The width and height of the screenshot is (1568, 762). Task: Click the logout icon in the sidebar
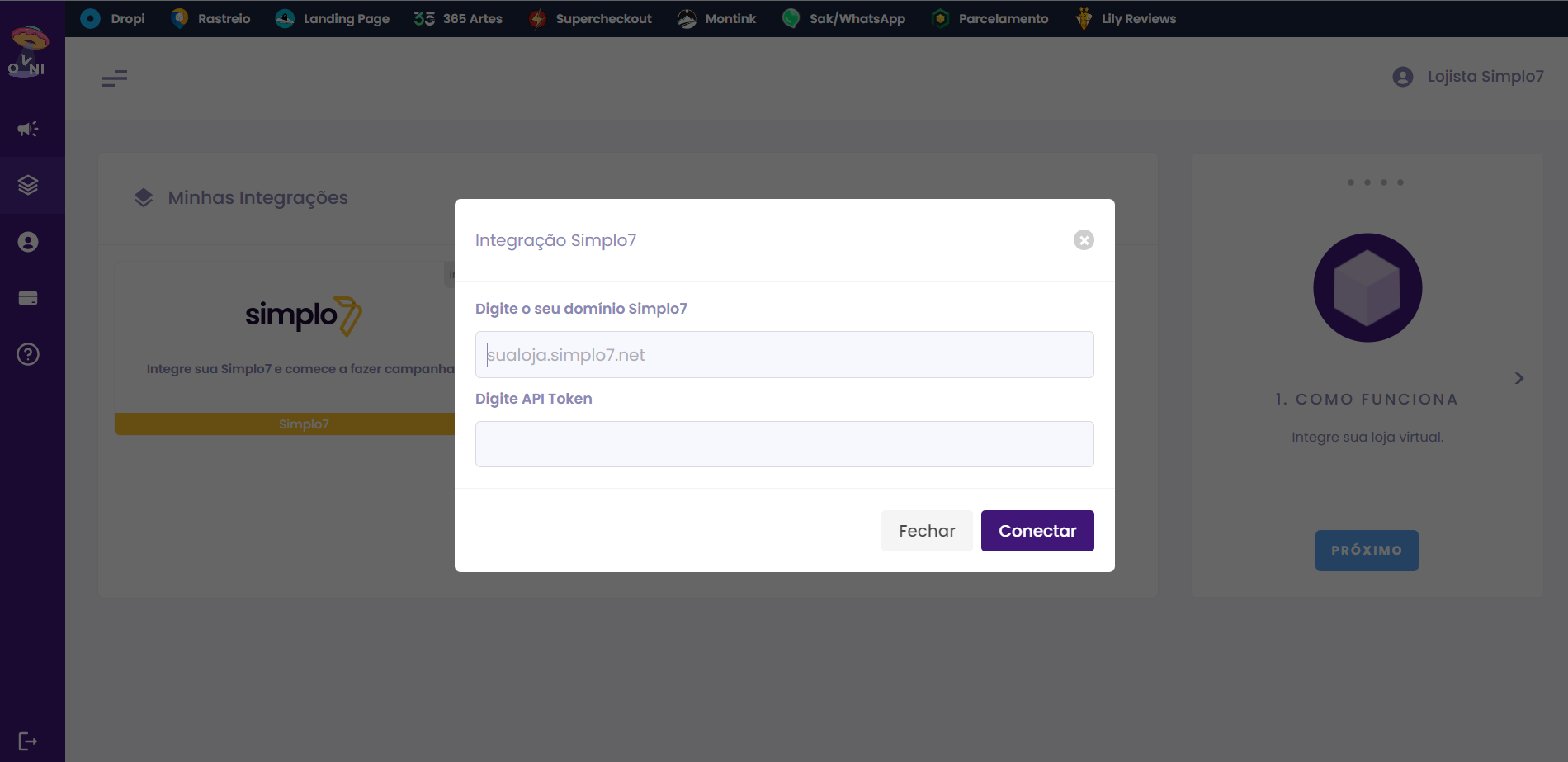point(28,741)
